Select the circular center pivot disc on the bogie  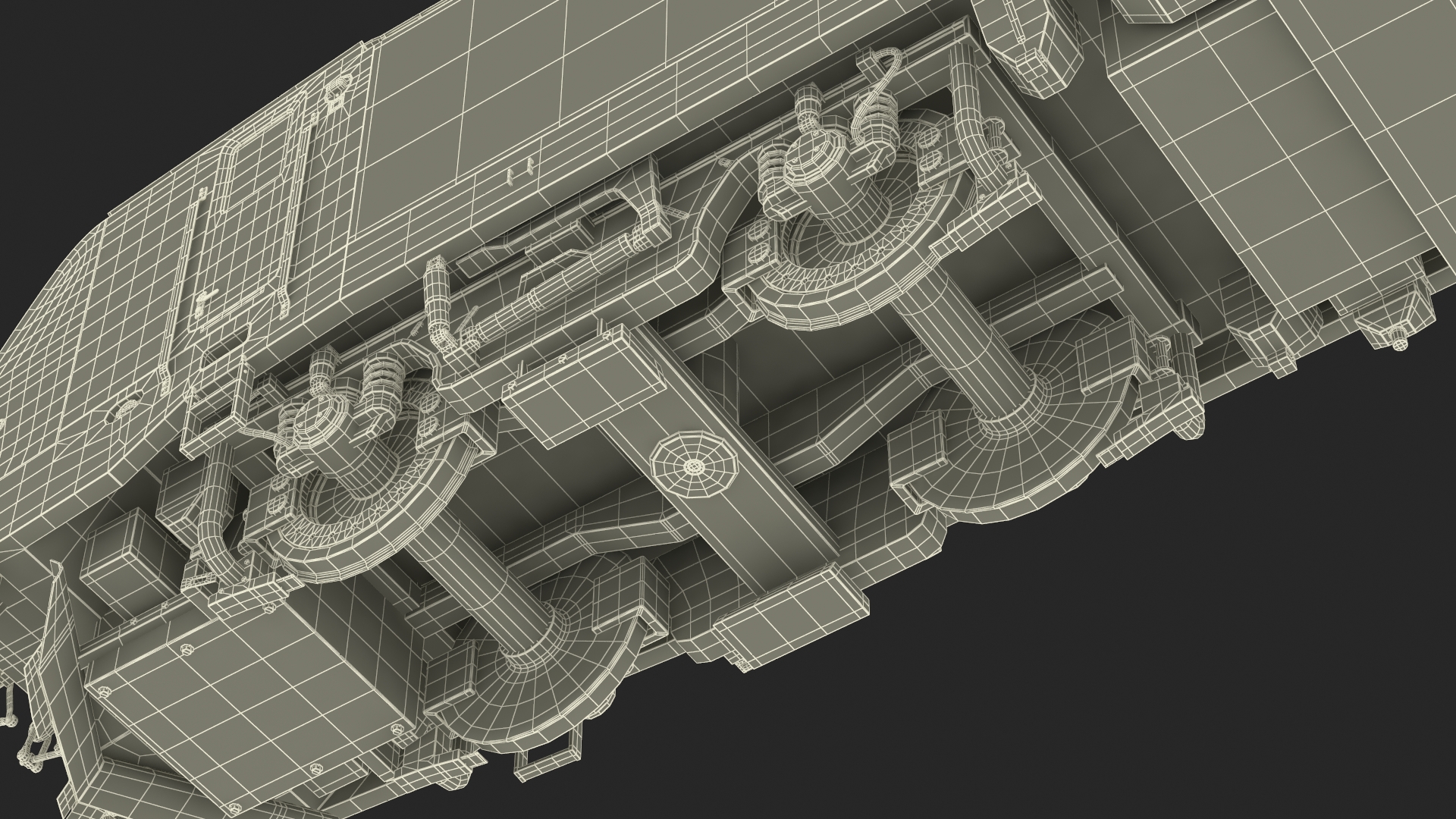(x=693, y=466)
